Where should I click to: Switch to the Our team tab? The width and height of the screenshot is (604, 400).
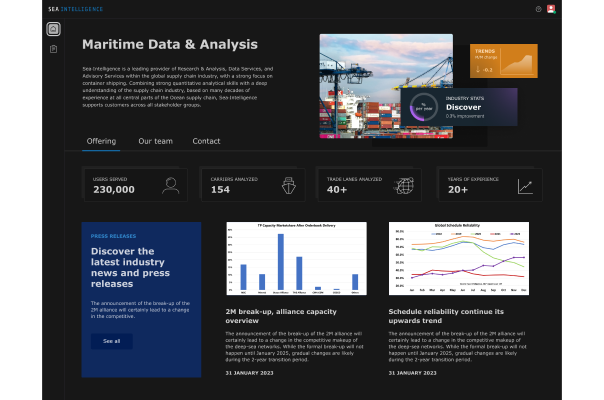click(x=155, y=141)
